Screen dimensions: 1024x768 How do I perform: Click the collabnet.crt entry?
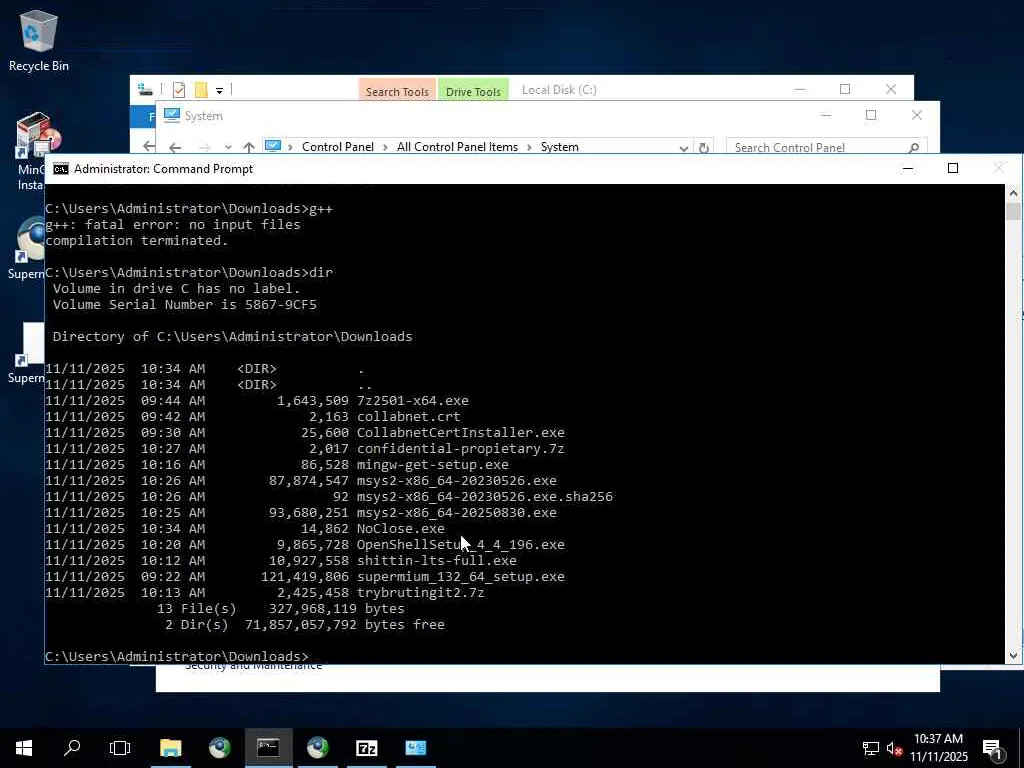(409, 417)
